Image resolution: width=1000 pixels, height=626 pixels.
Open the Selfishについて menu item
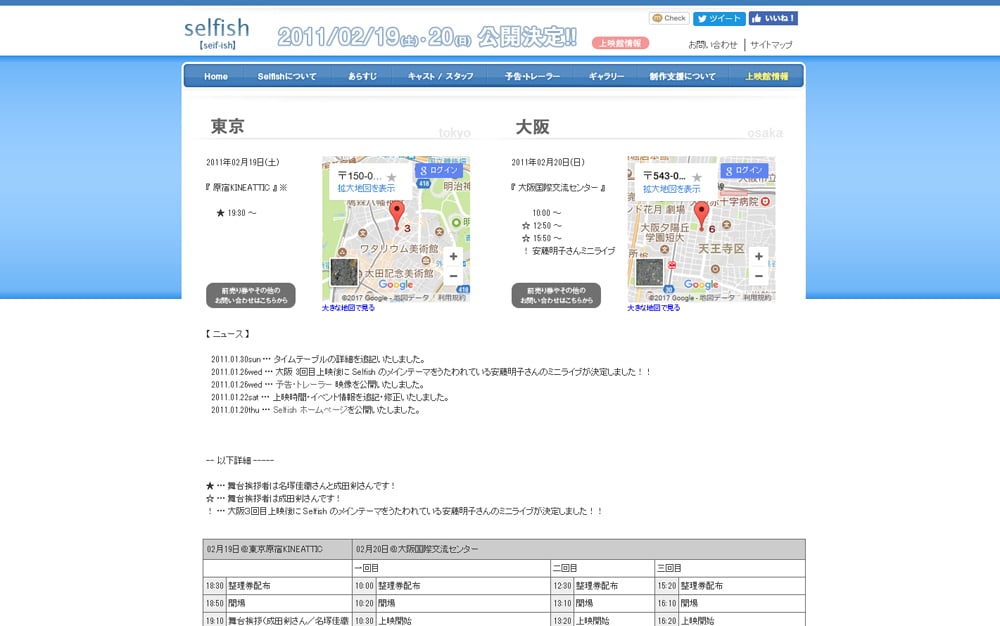[287, 77]
